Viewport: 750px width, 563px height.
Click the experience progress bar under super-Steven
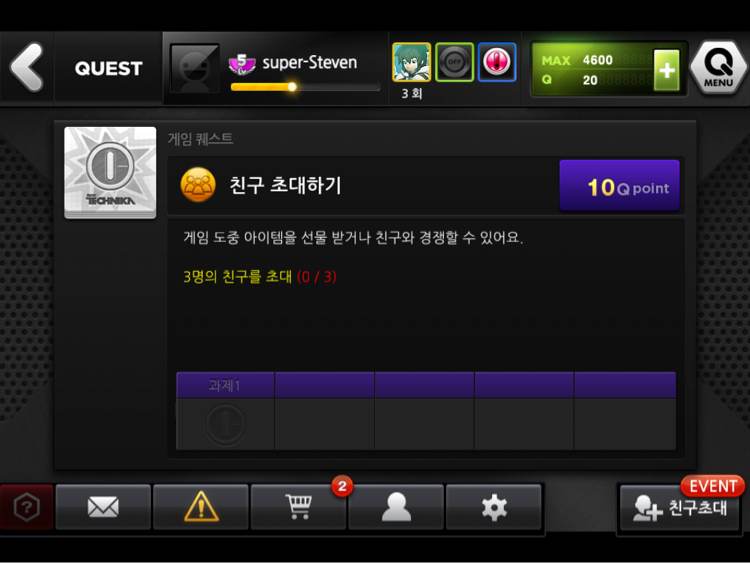pos(305,87)
